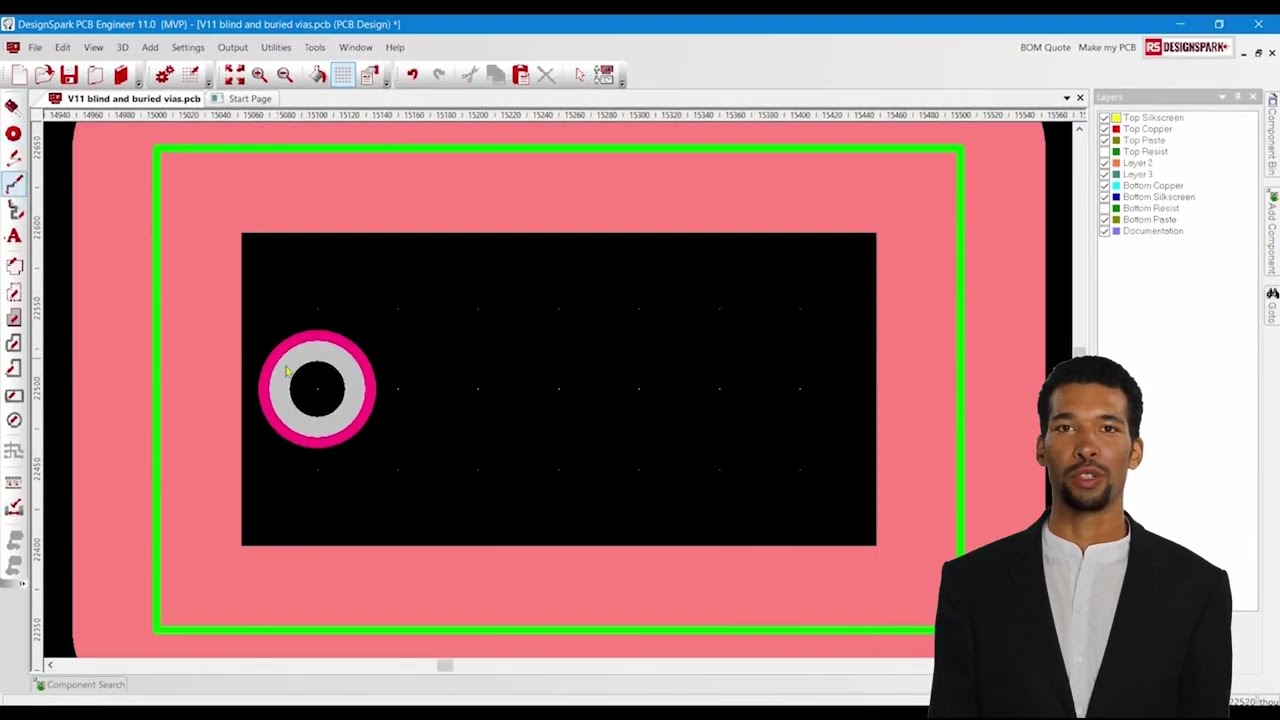1280x720 pixels.
Task: Click the Paste clipboard icon
Action: point(520,75)
